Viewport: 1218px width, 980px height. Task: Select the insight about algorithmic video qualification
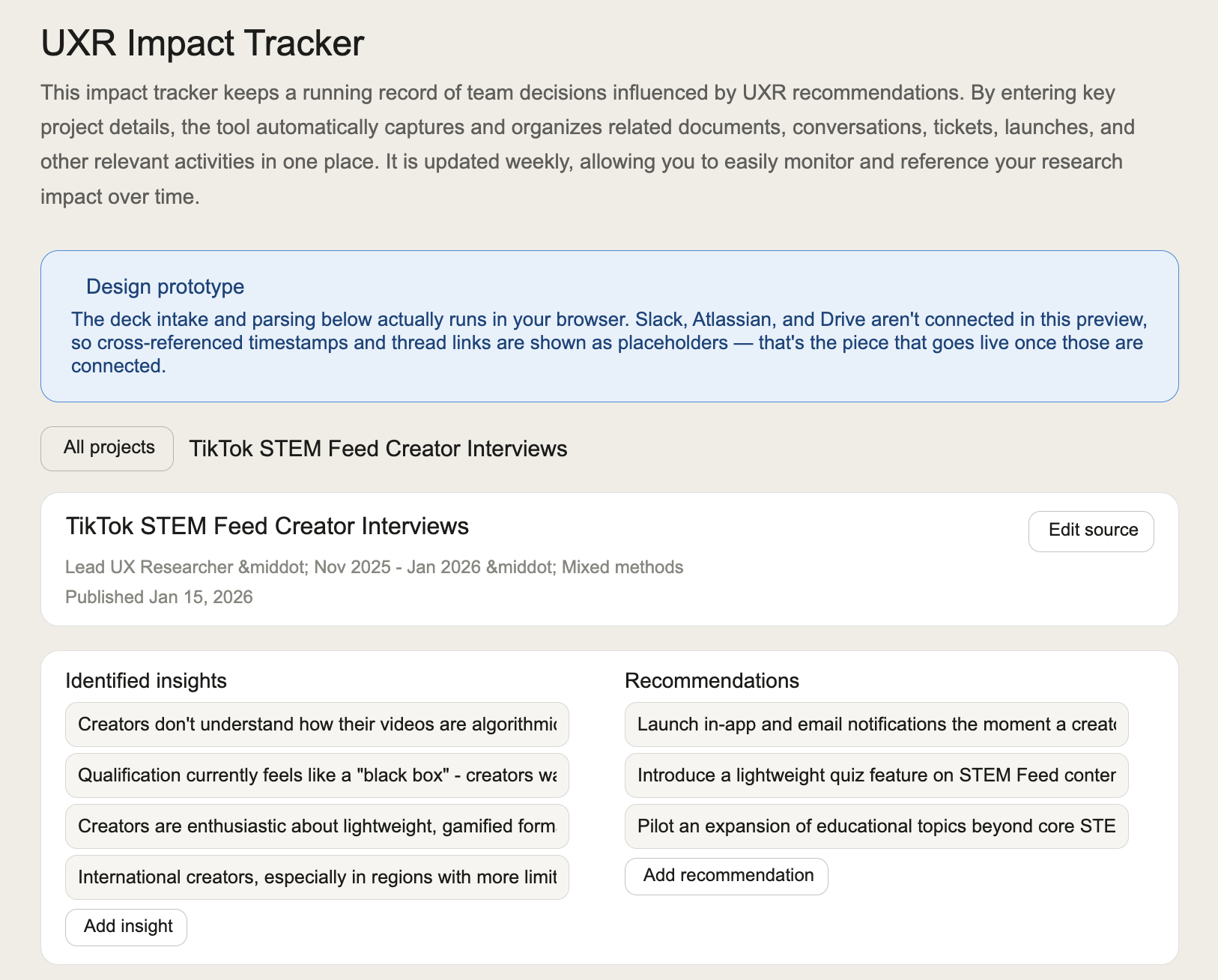coord(317,725)
